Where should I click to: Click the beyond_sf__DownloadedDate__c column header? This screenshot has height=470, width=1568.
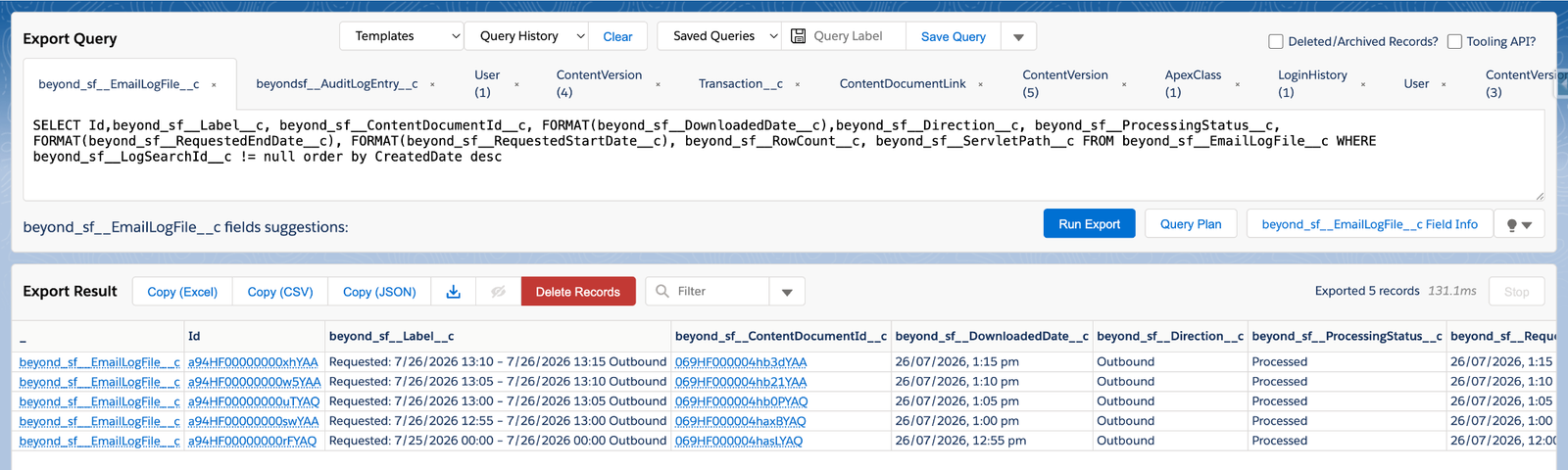(991, 336)
